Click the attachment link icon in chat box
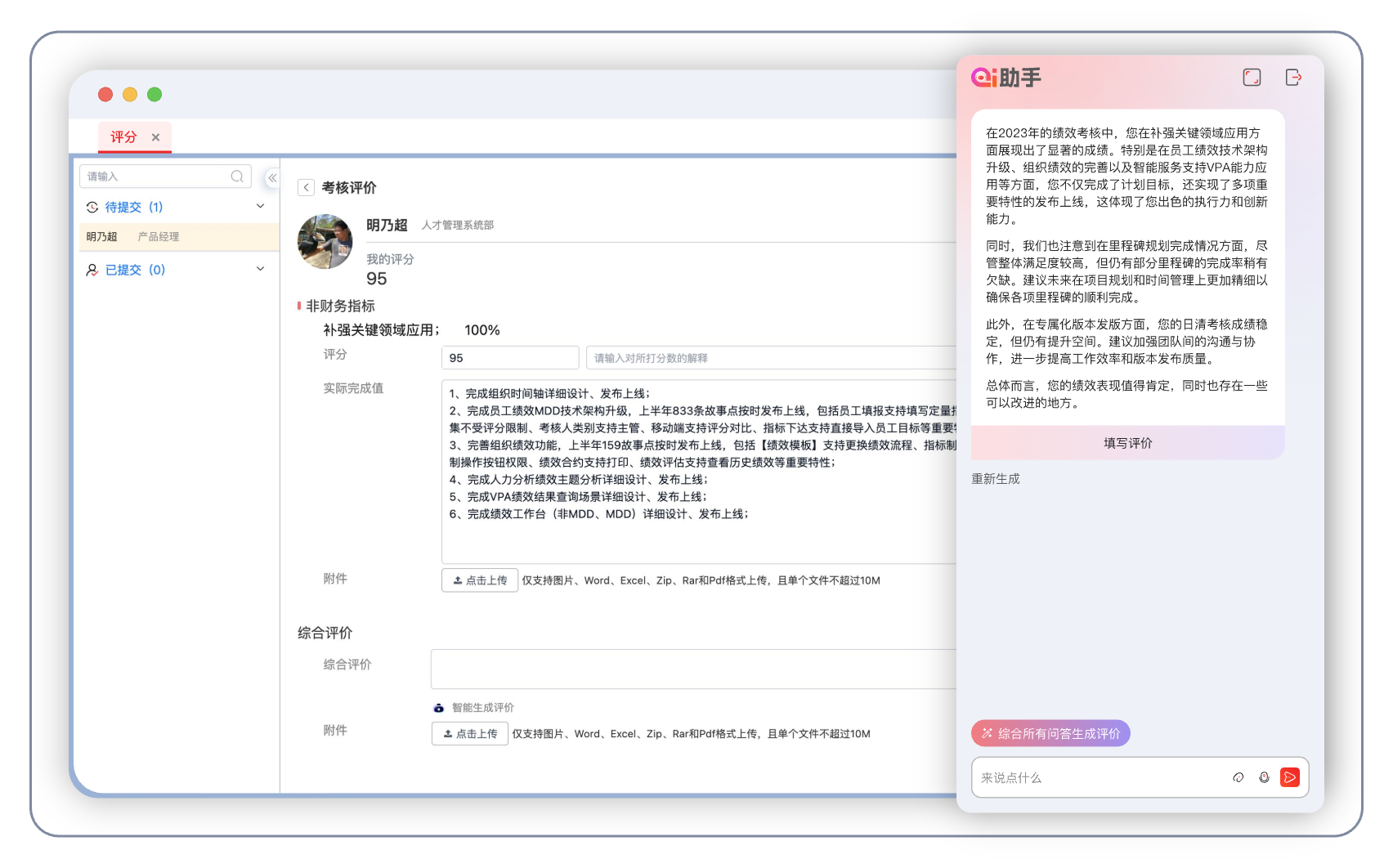This screenshot has width=1393, height=868. point(1238,777)
